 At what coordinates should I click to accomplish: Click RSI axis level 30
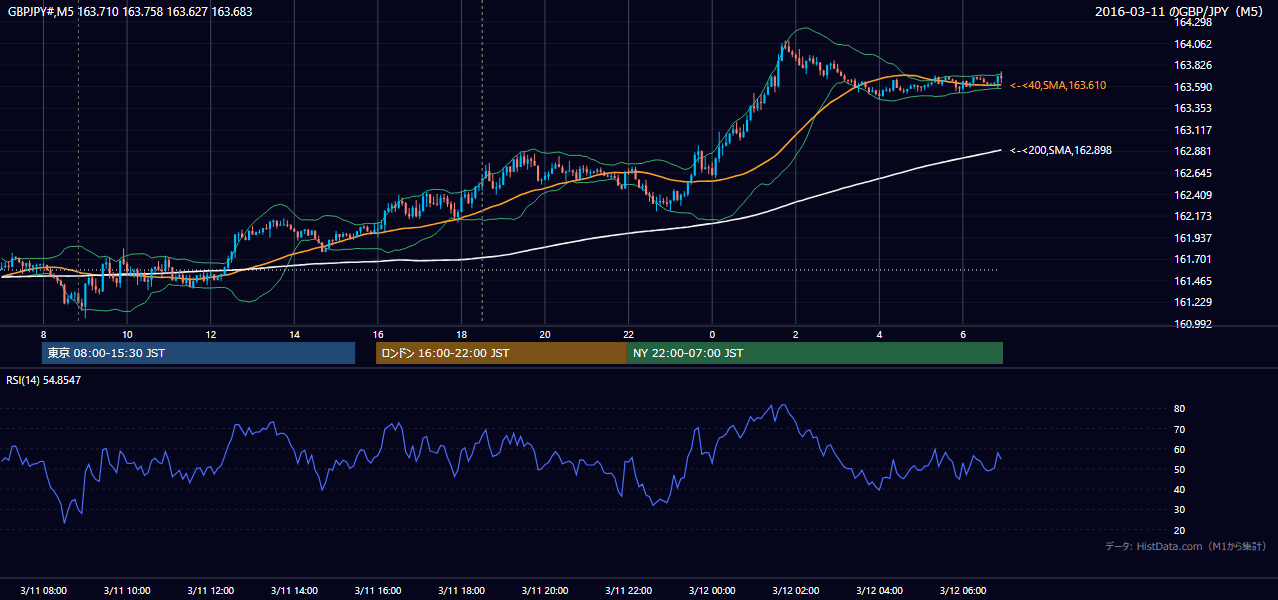pyautogui.click(x=1180, y=510)
